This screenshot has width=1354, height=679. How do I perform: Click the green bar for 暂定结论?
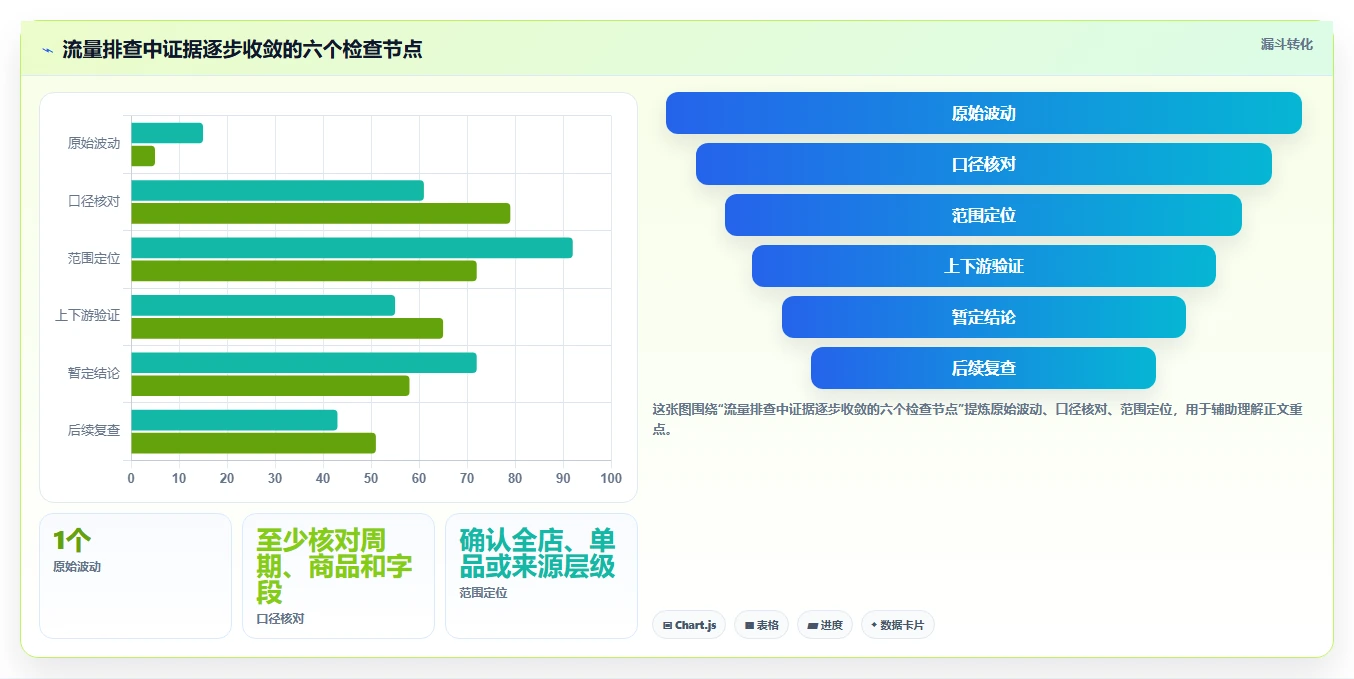click(x=270, y=386)
